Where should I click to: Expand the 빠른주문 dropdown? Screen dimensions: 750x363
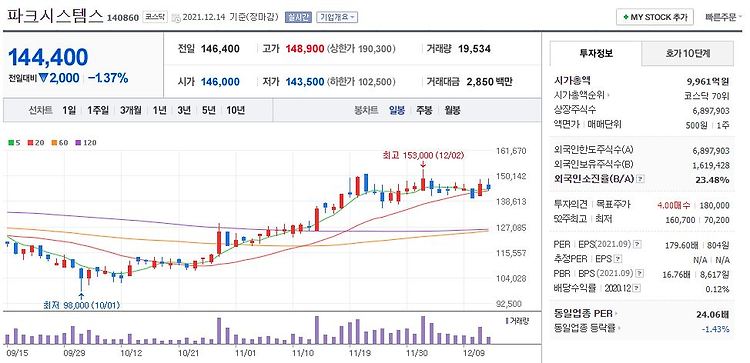coord(723,18)
